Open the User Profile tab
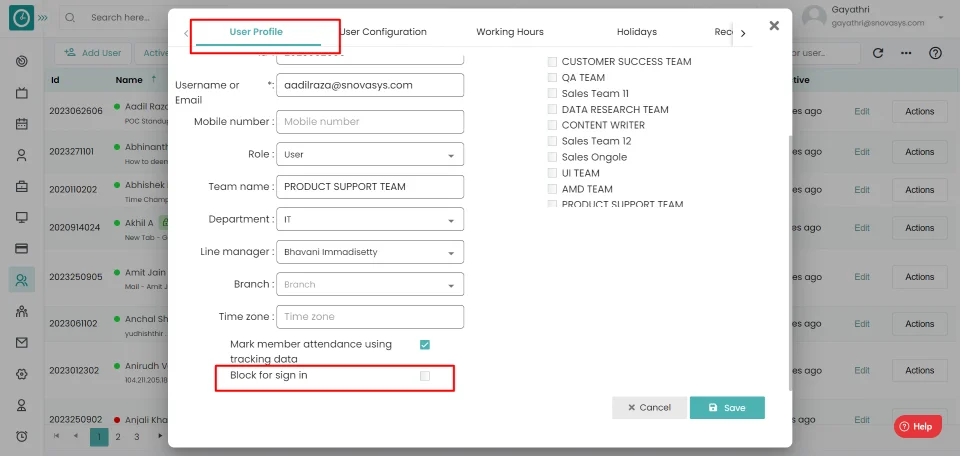960x456 pixels. click(x=256, y=32)
